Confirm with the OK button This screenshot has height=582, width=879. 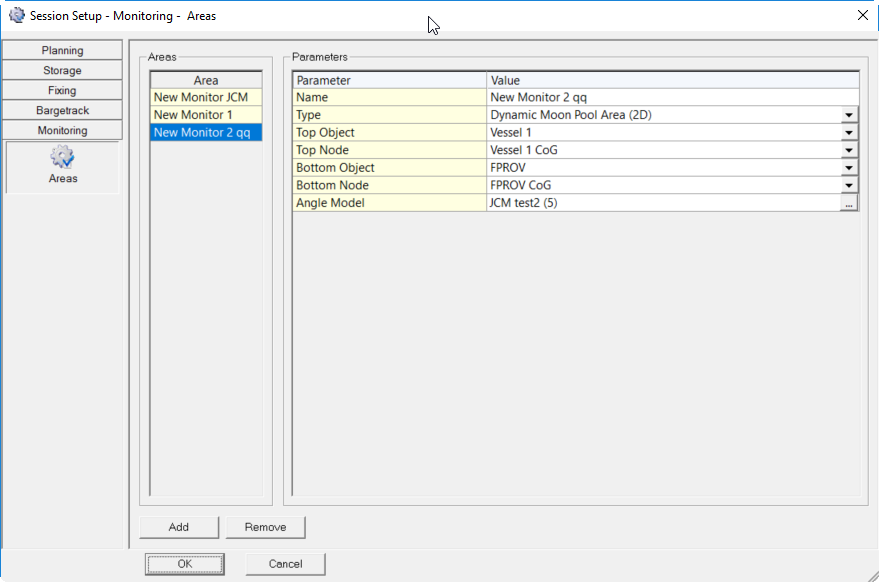185,564
